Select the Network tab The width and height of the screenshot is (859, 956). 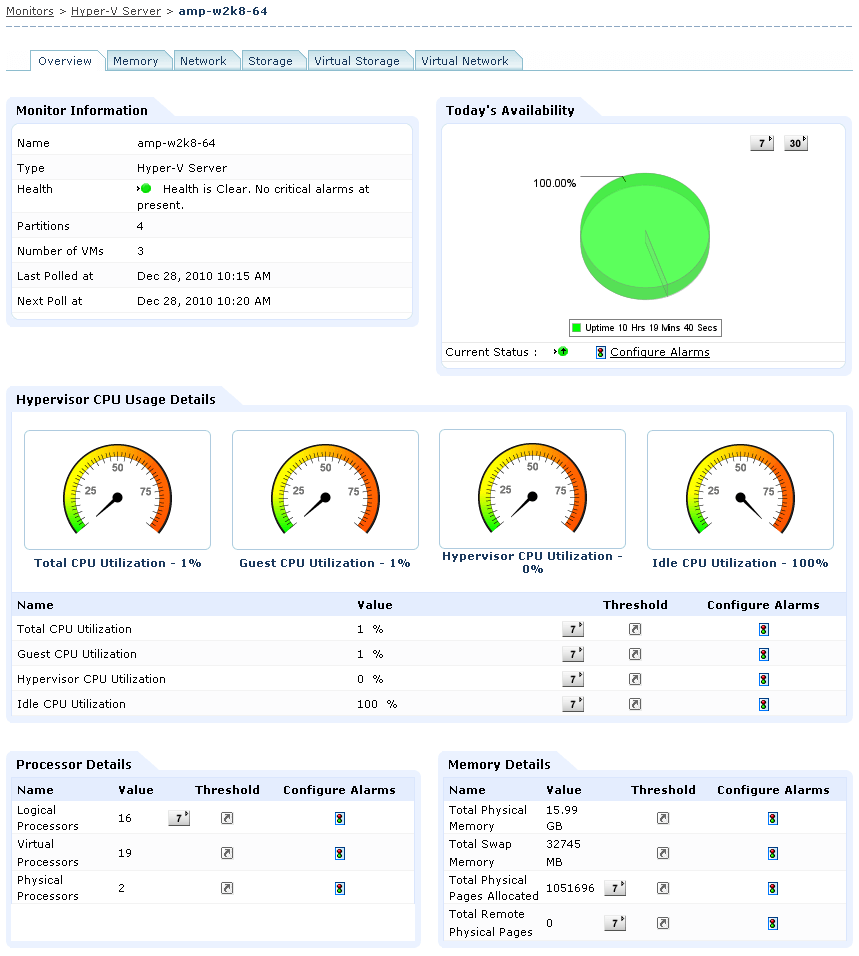204,61
